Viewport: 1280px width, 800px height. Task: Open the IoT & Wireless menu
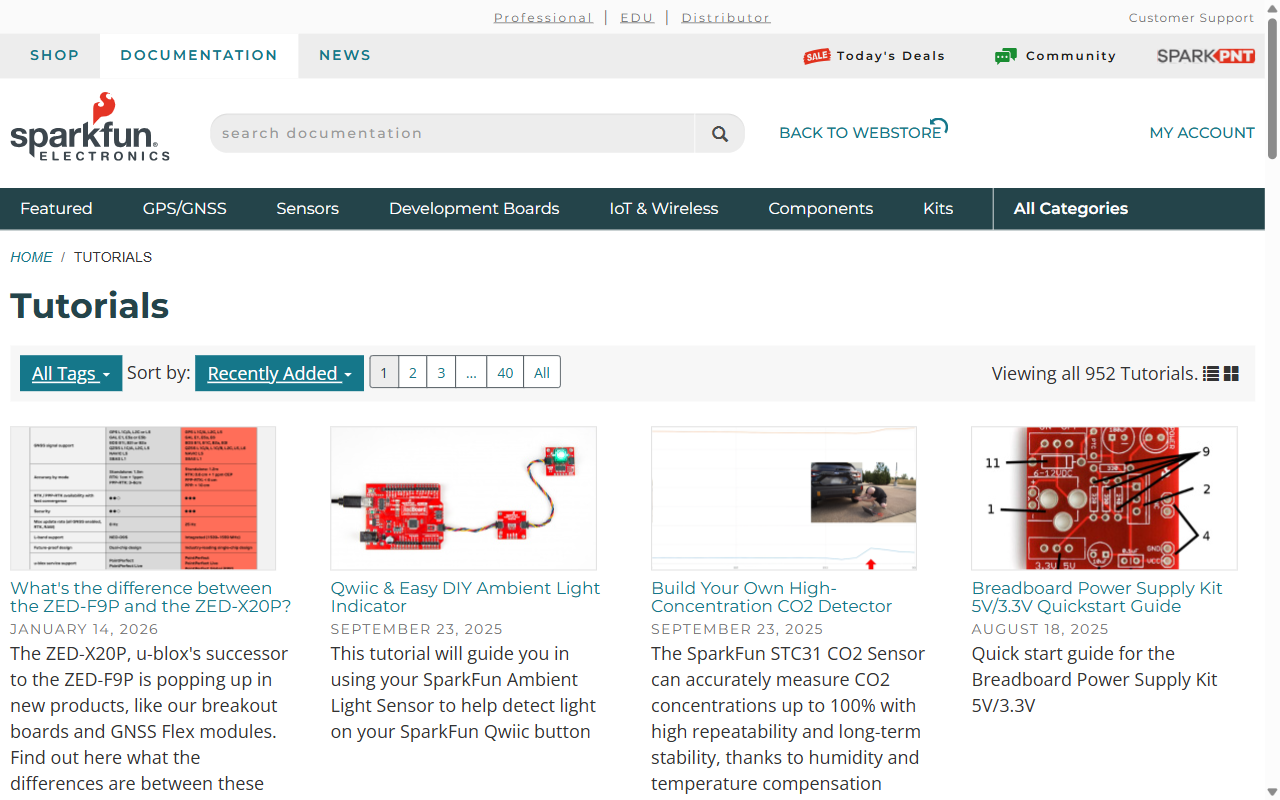(664, 209)
